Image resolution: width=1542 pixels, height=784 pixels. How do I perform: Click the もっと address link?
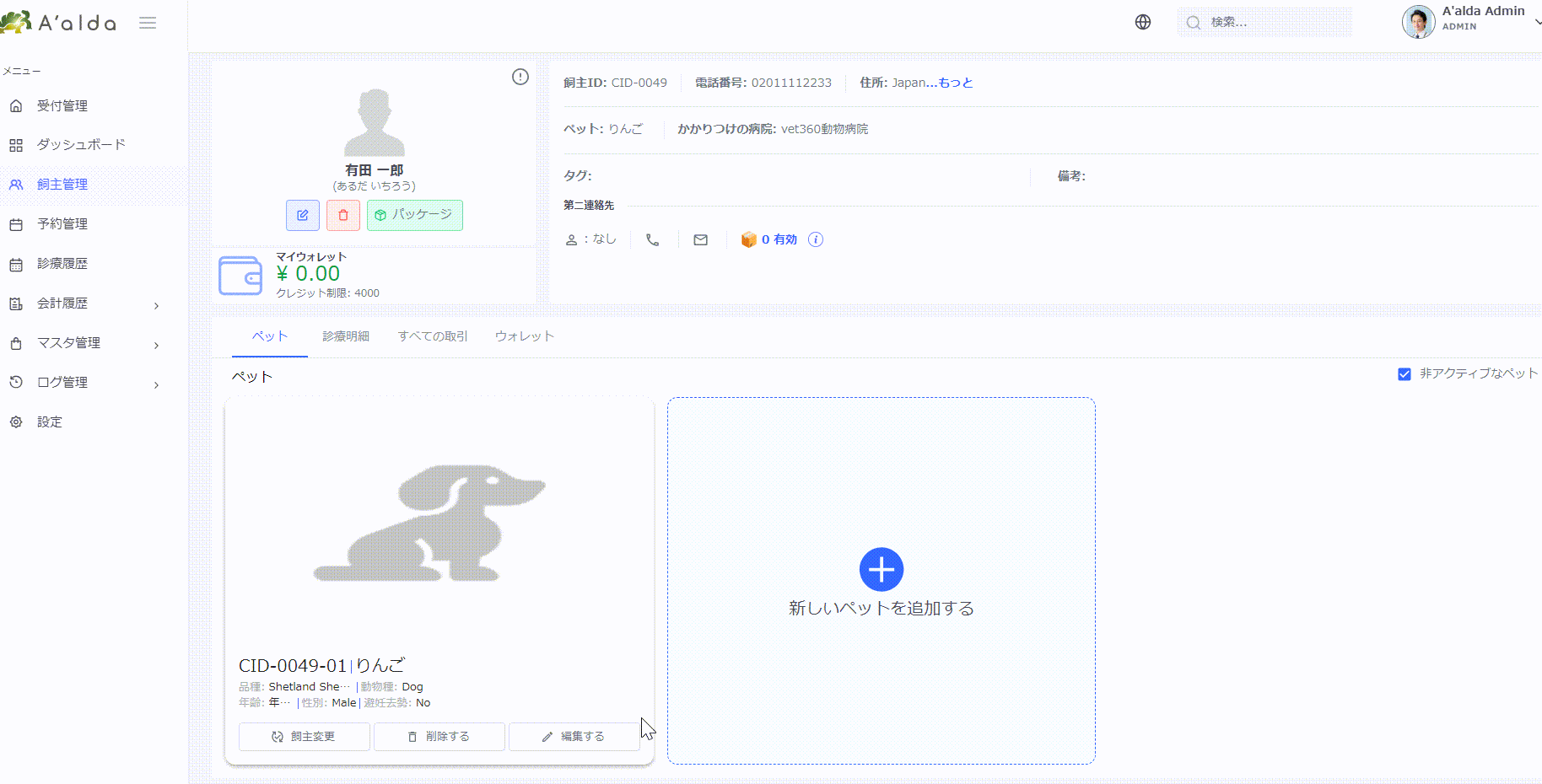[956, 83]
